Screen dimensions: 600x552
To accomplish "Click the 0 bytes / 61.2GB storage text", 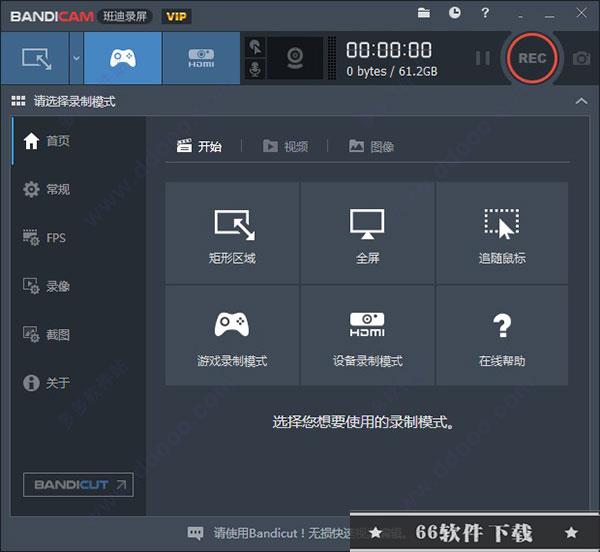I will (x=392, y=71).
